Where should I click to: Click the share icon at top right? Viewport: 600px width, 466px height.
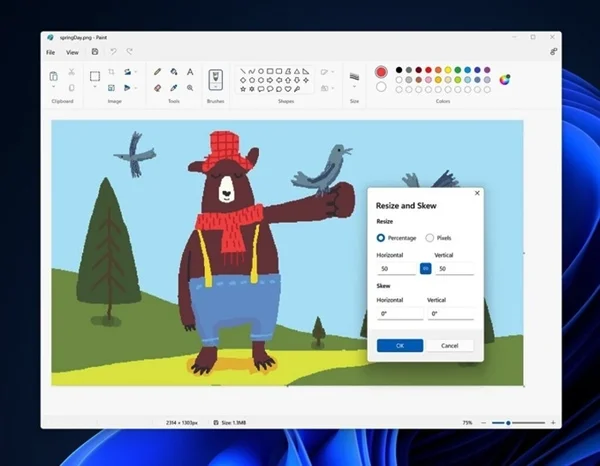553,52
